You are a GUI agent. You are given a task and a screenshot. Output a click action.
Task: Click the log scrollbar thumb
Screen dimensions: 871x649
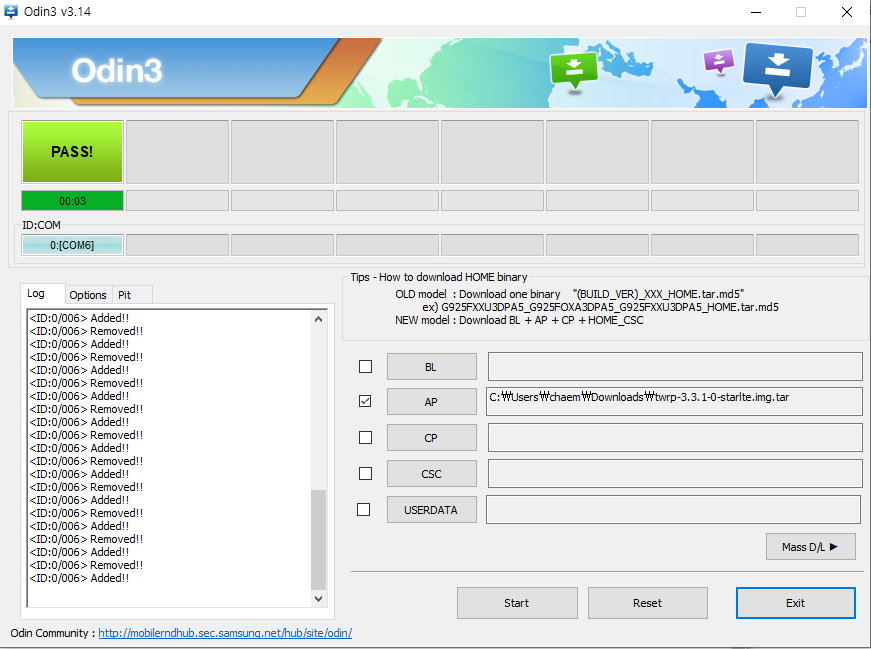(318, 540)
